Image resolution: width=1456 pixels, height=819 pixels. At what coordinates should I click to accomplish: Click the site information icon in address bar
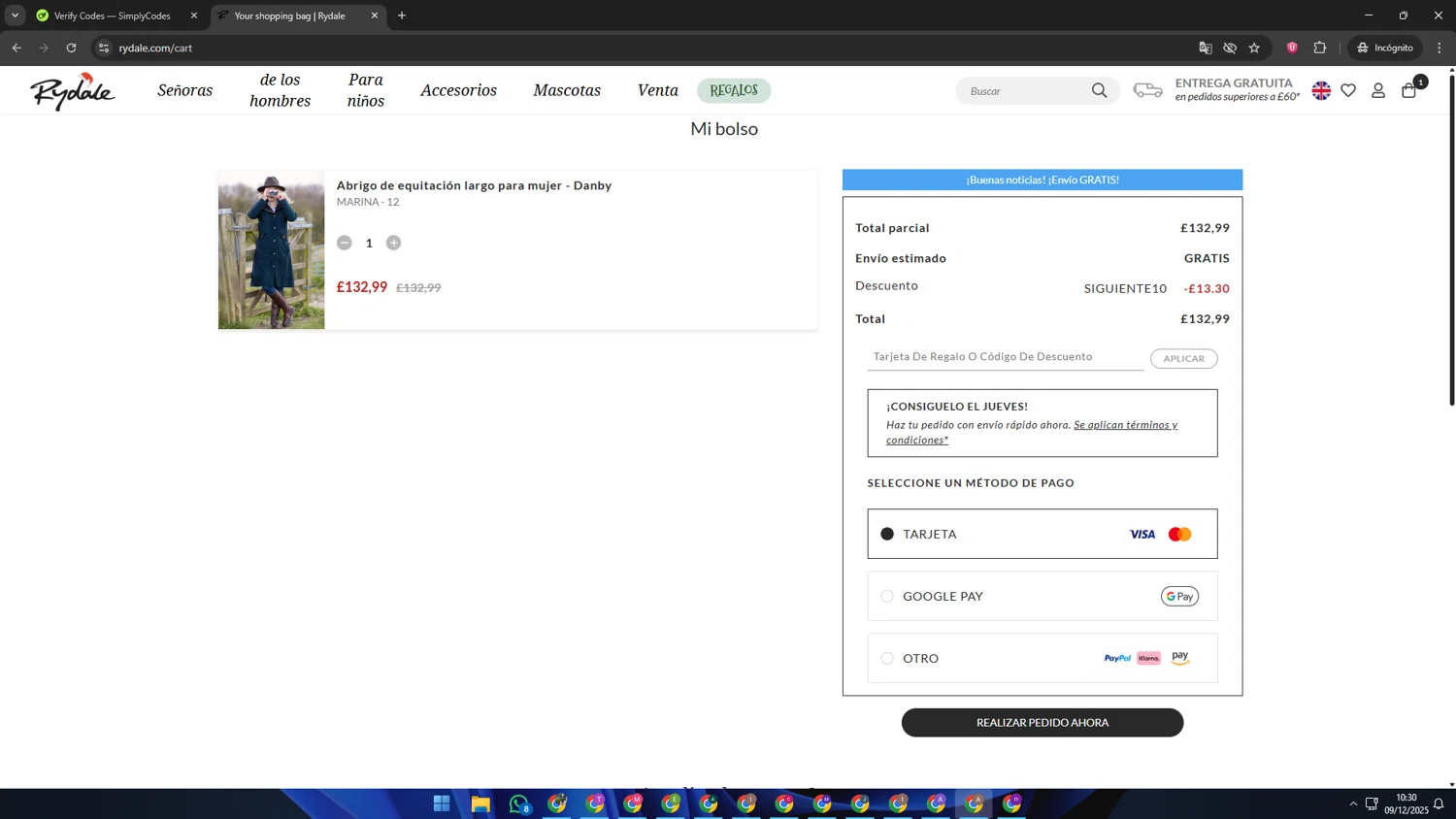[x=104, y=48]
